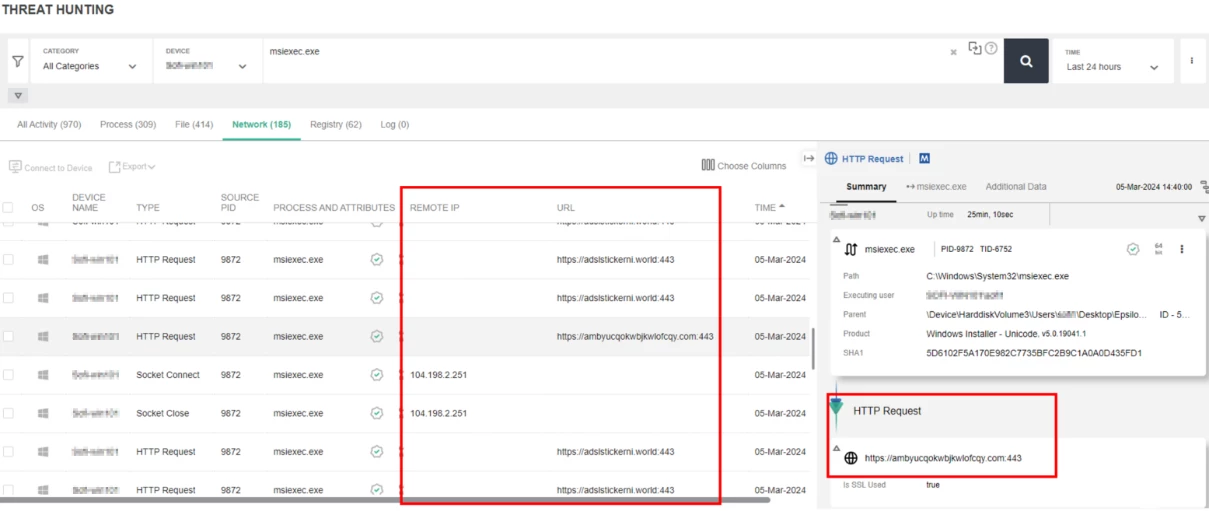Click the Remote IP column header
This screenshot has width=1209, height=511.
click(x=434, y=208)
